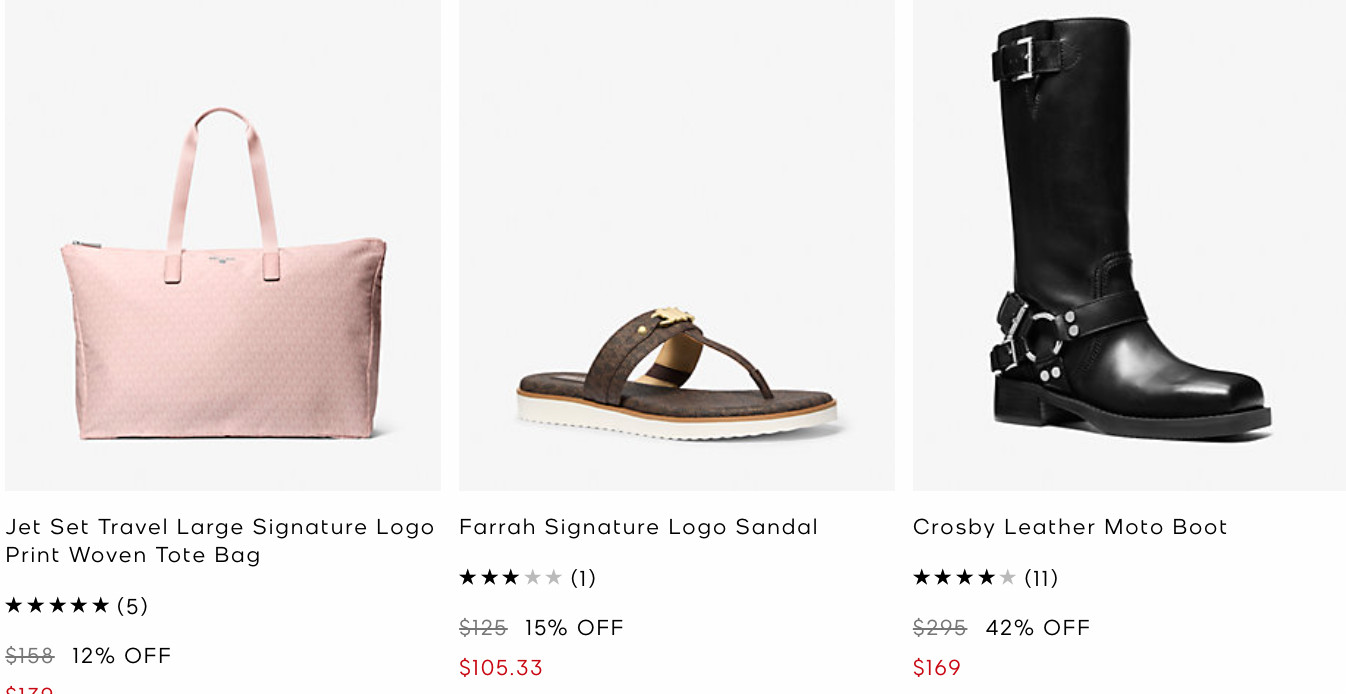Open the Farrah Signature Logo Sandal link
1346x694 pixels.
pyautogui.click(x=638, y=527)
